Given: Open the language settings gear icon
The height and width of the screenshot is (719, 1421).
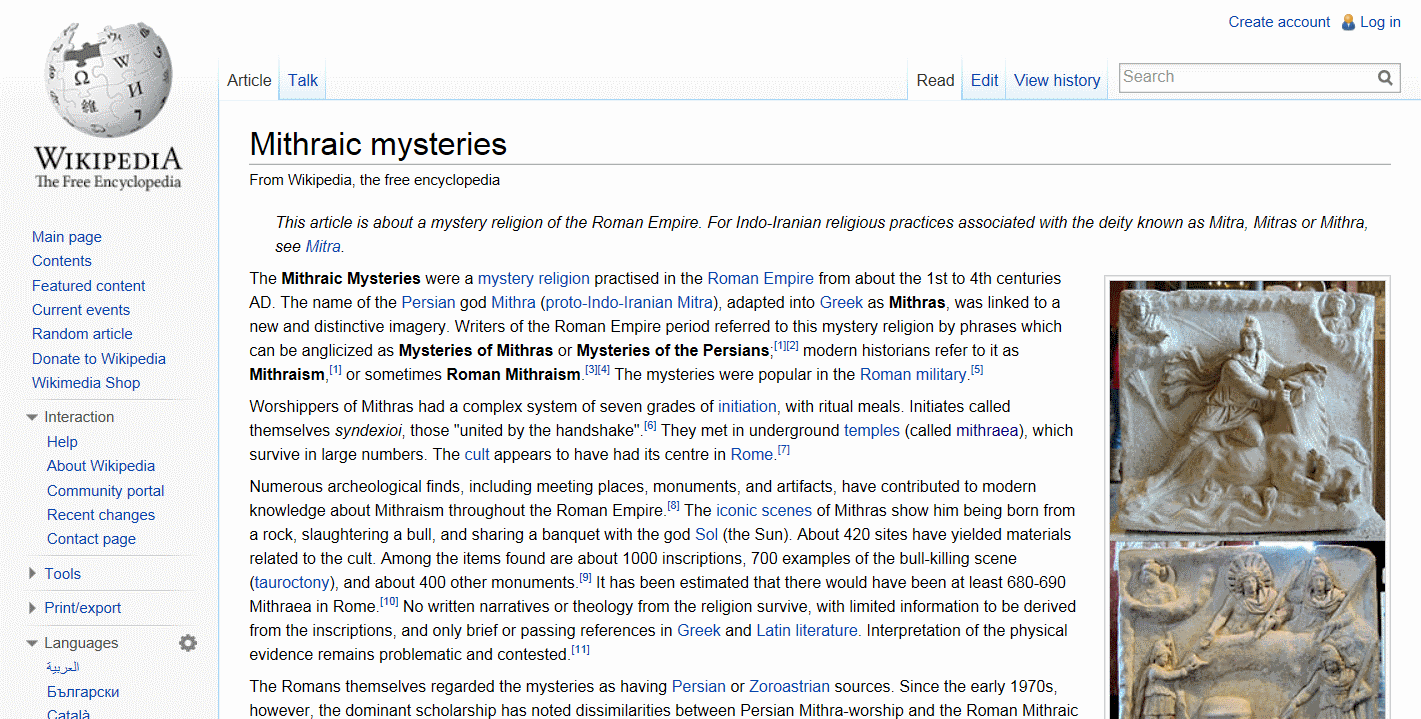Looking at the screenshot, I should 188,643.
